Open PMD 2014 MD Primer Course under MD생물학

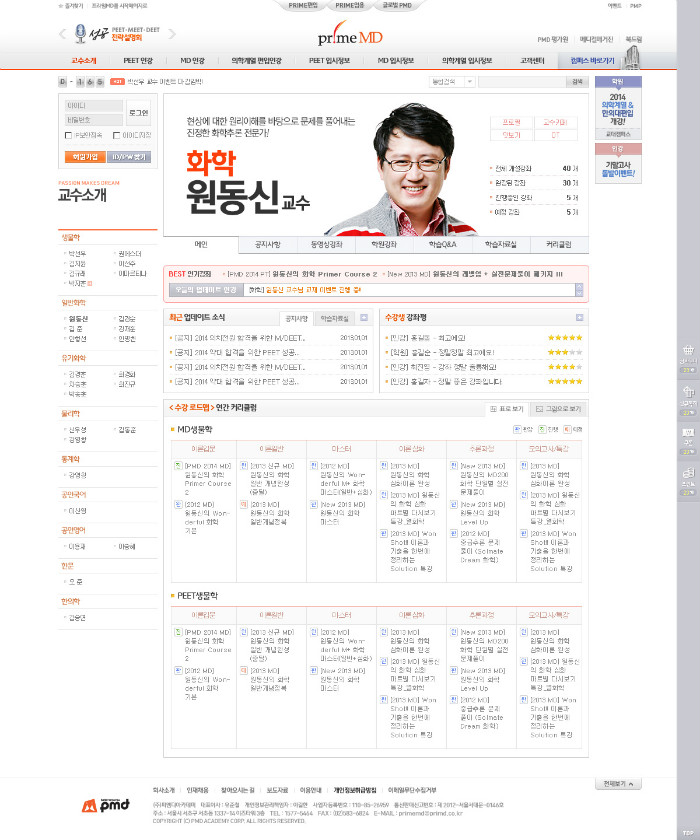[207, 479]
